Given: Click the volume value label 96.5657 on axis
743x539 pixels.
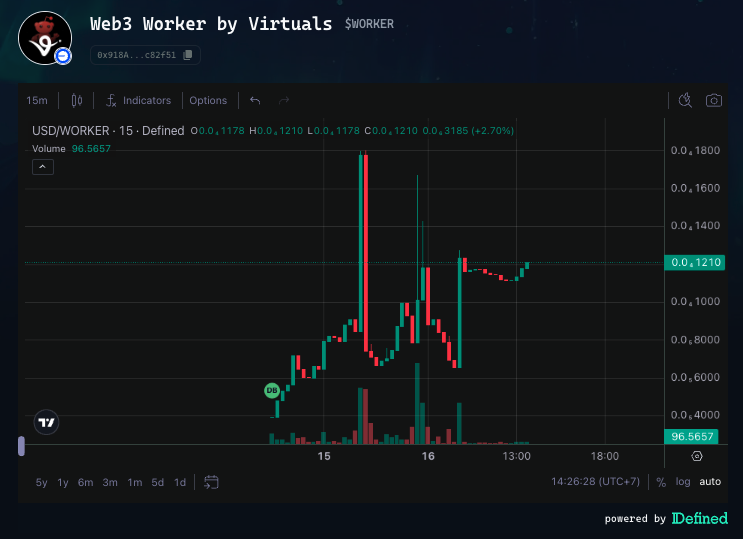Looking at the screenshot, I should [x=692, y=437].
